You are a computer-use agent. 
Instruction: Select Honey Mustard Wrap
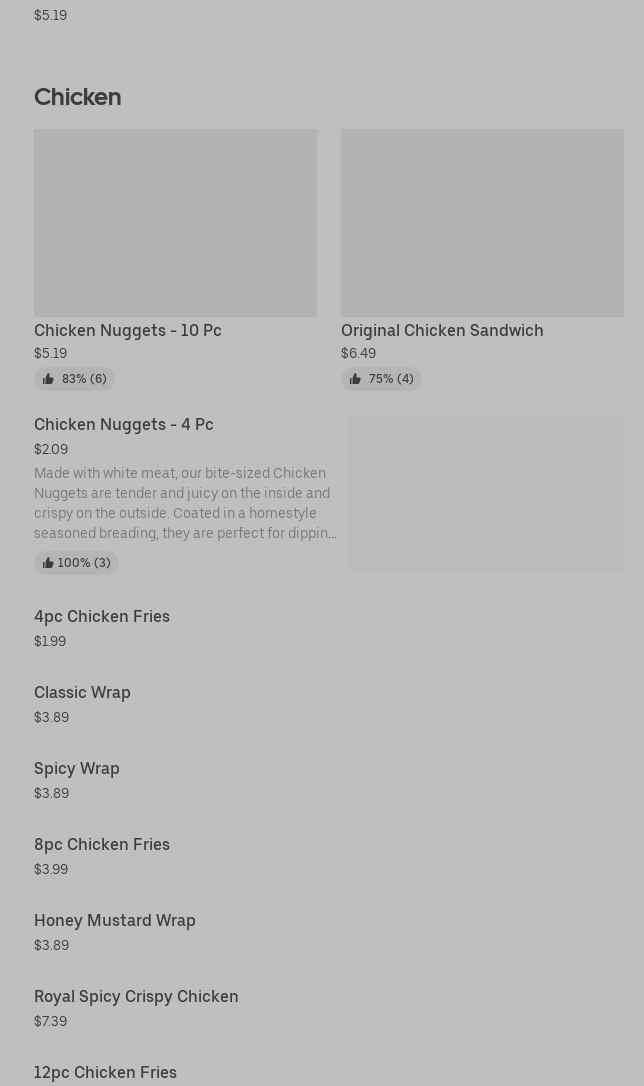[x=115, y=920]
